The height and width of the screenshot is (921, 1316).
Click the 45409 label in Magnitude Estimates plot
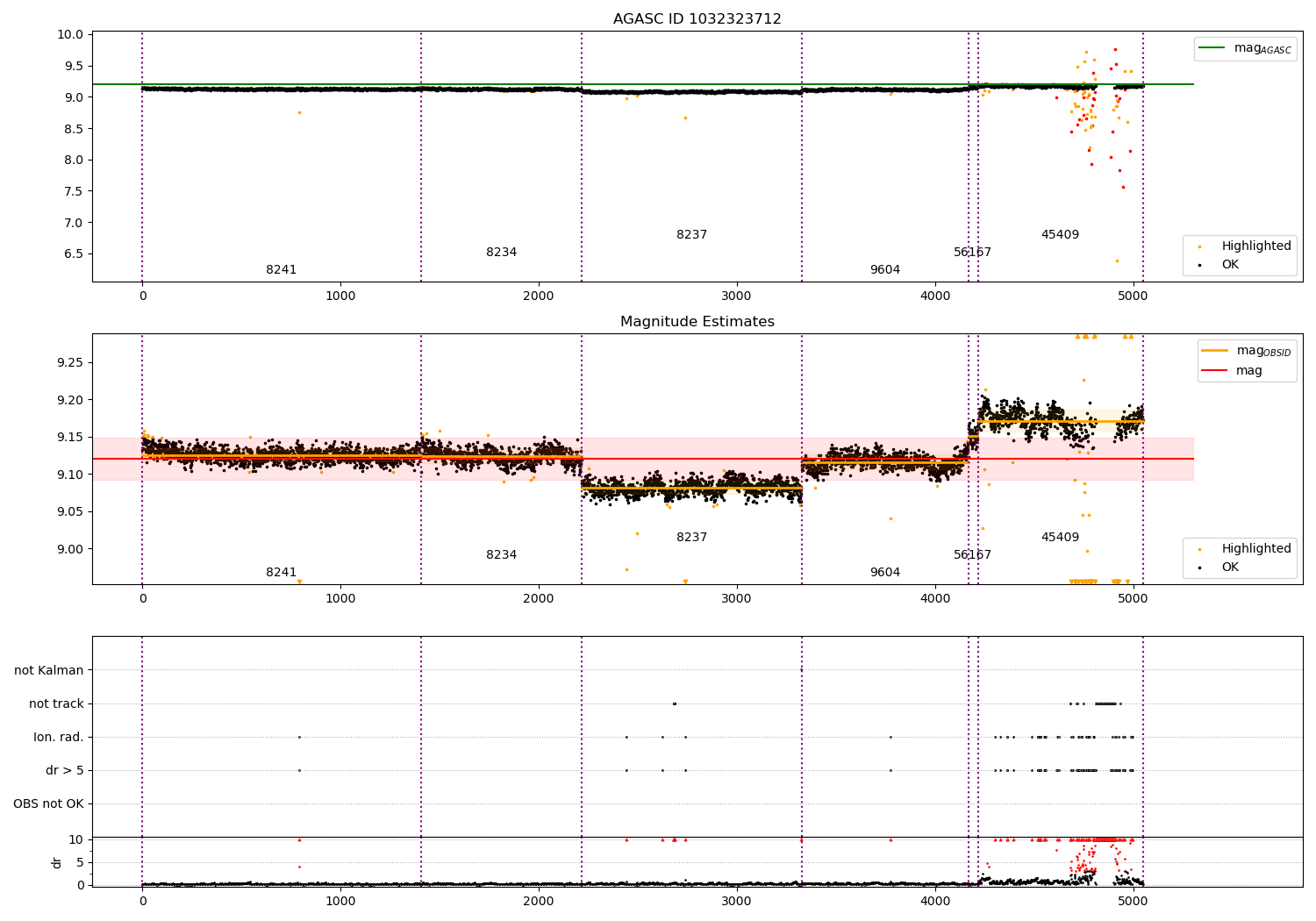click(1060, 537)
